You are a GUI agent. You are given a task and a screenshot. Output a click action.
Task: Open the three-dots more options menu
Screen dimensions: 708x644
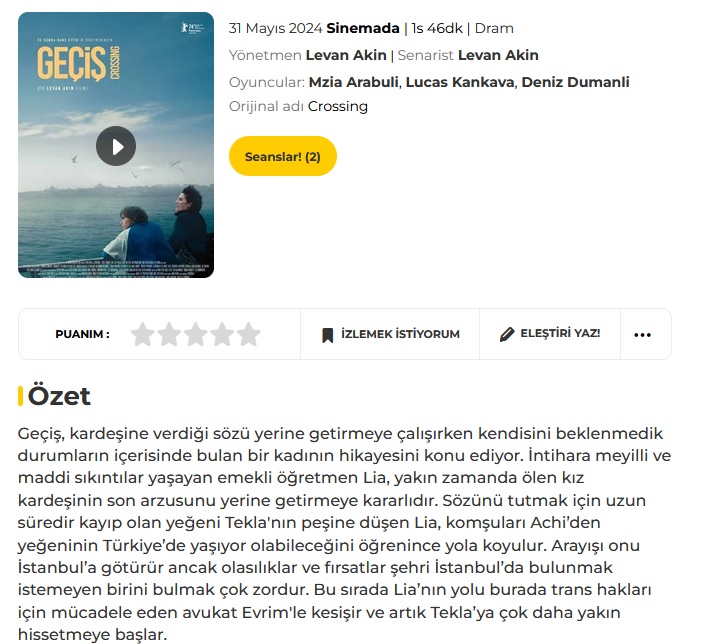tap(642, 335)
